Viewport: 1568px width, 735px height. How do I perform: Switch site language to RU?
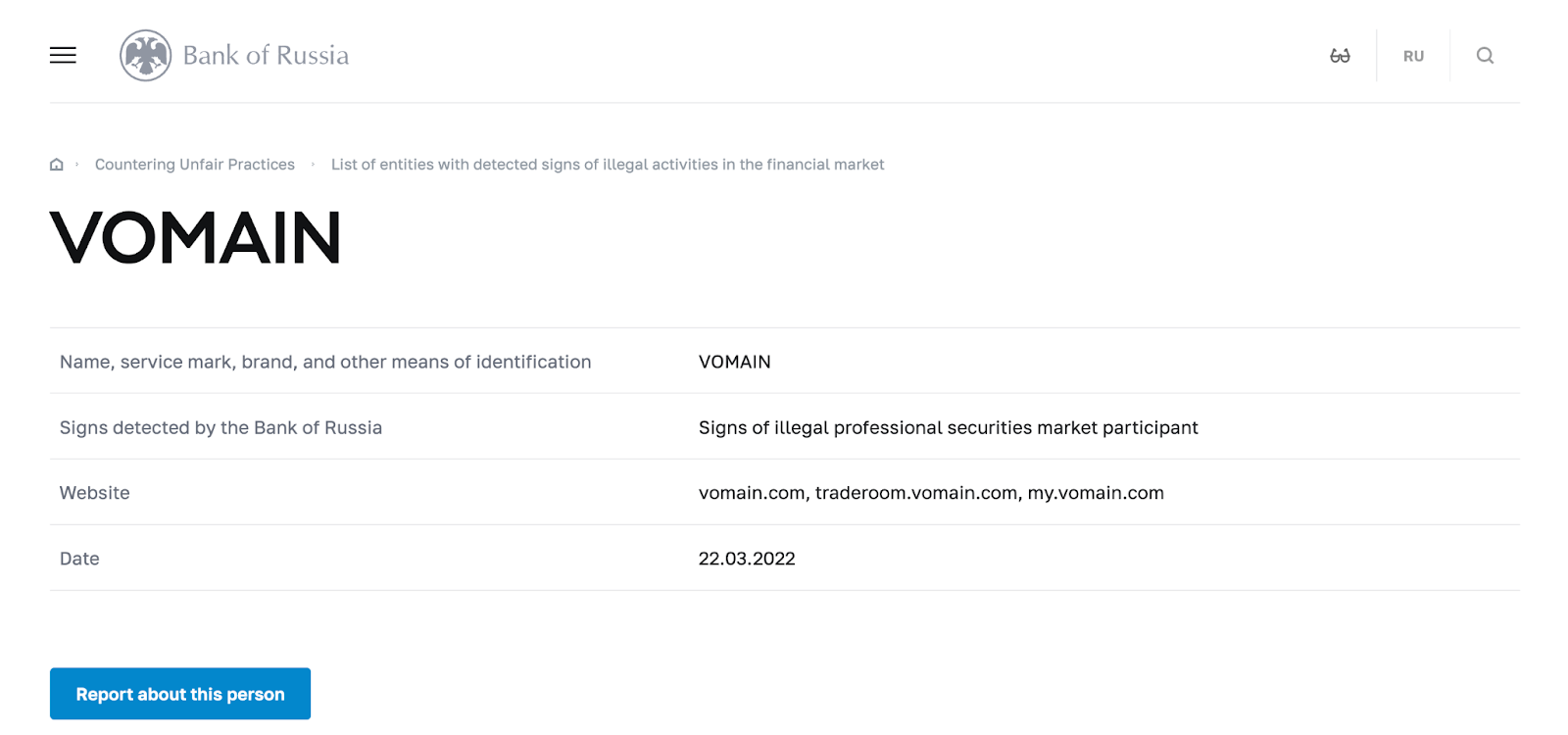click(1413, 56)
